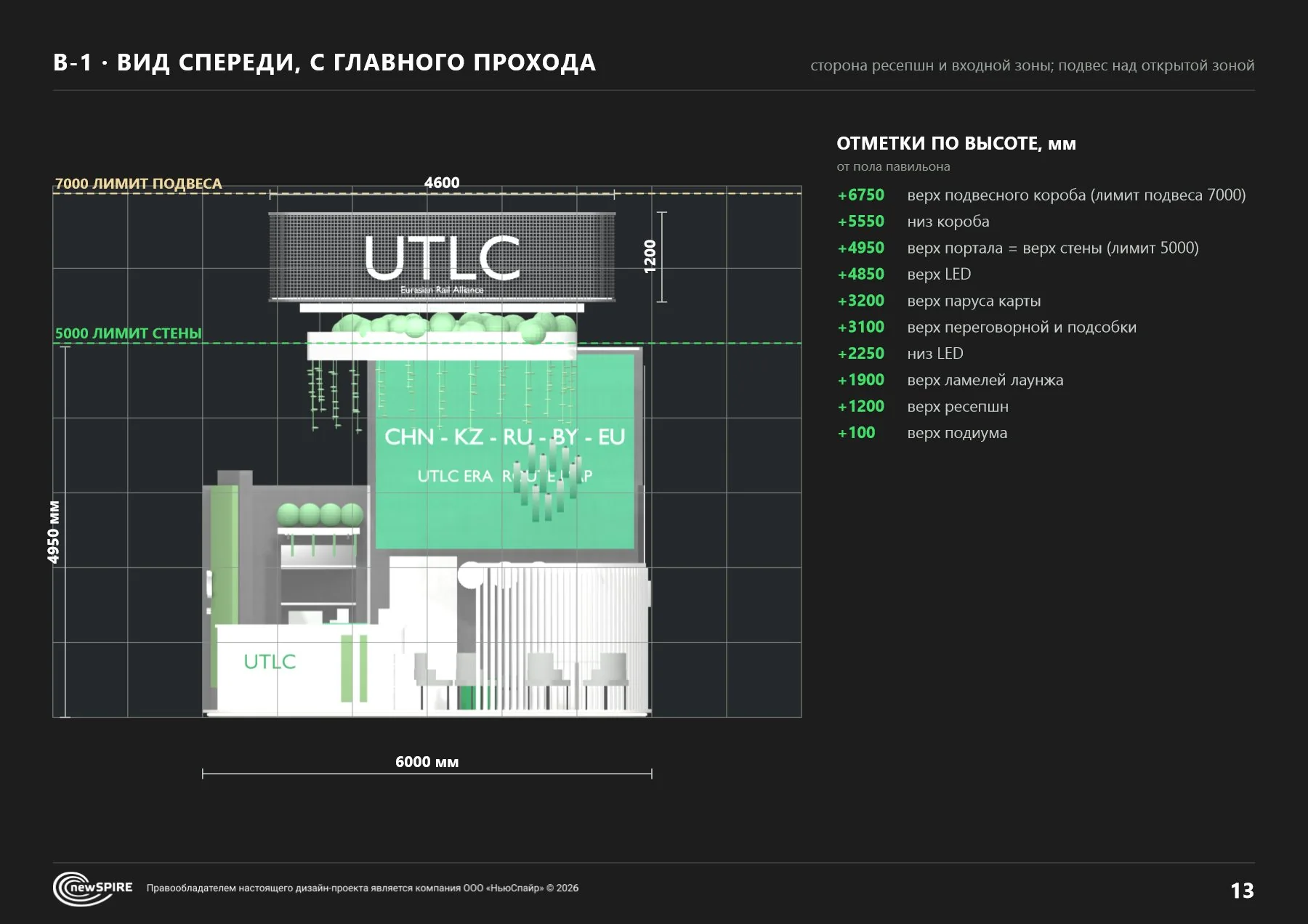Click page number 13

pos(1242,891)
